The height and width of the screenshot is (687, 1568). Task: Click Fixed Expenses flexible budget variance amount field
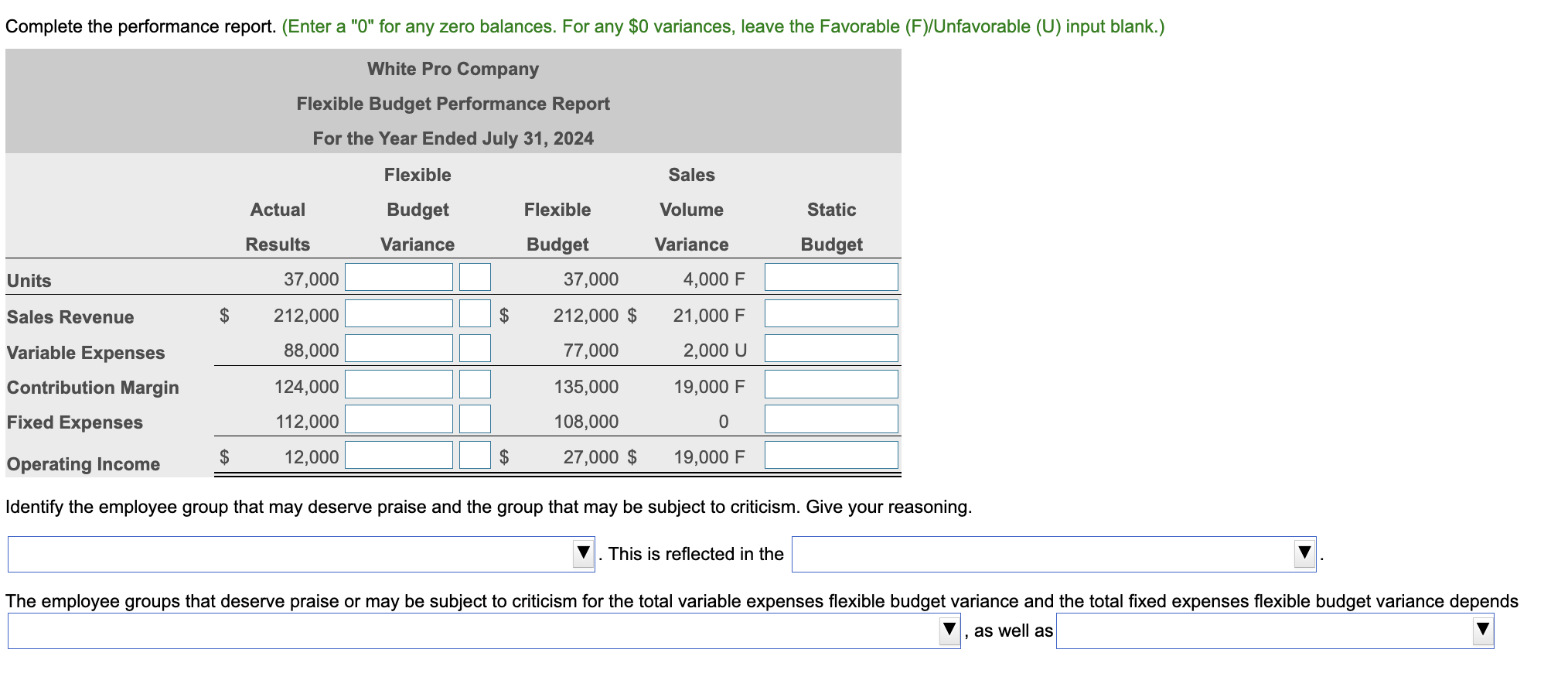coord(399,419)
